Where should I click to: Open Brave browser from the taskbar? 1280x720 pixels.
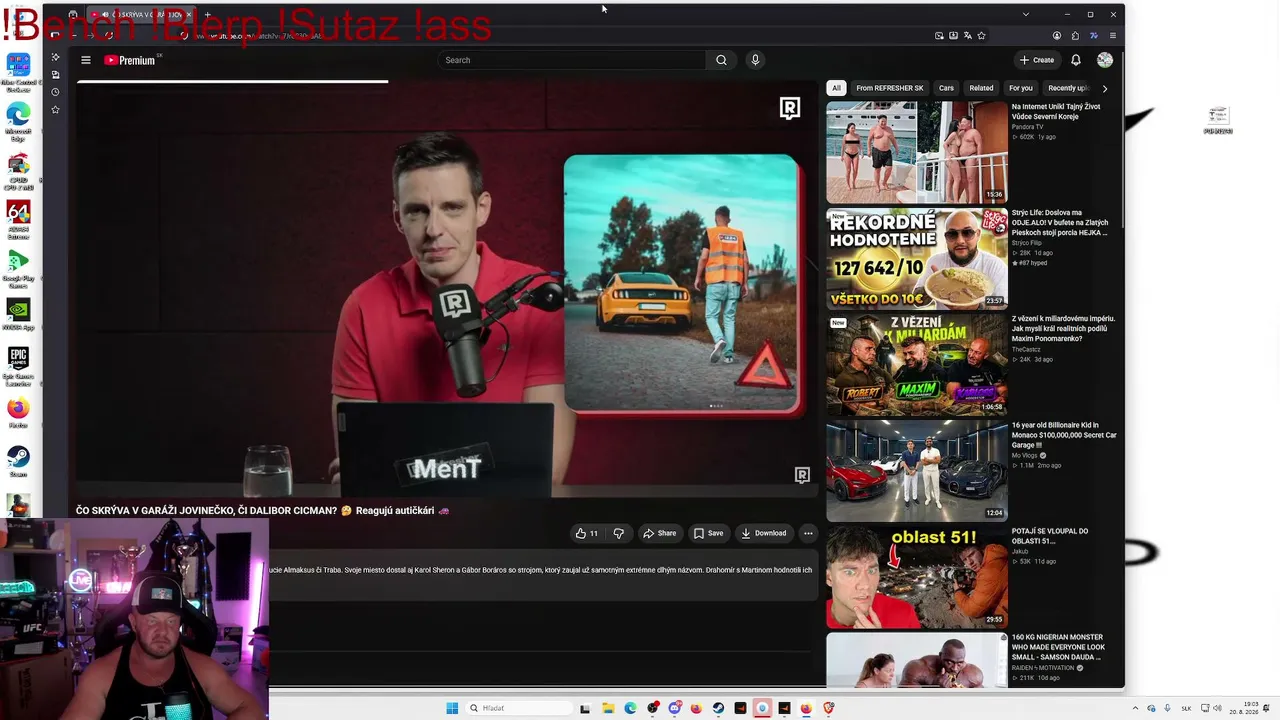828,708
